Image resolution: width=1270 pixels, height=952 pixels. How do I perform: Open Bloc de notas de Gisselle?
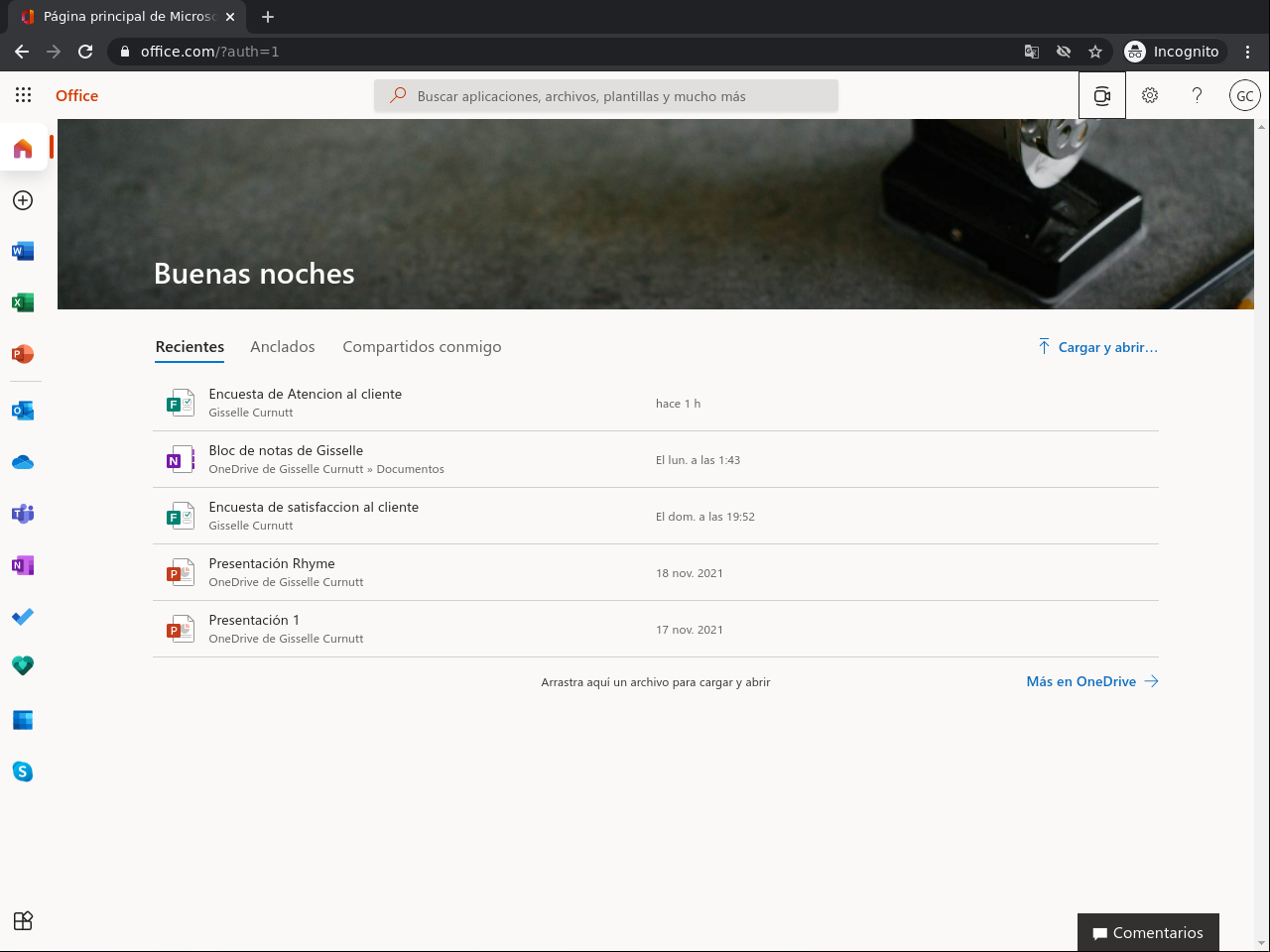pyautogui.click(x=656, y=459)
